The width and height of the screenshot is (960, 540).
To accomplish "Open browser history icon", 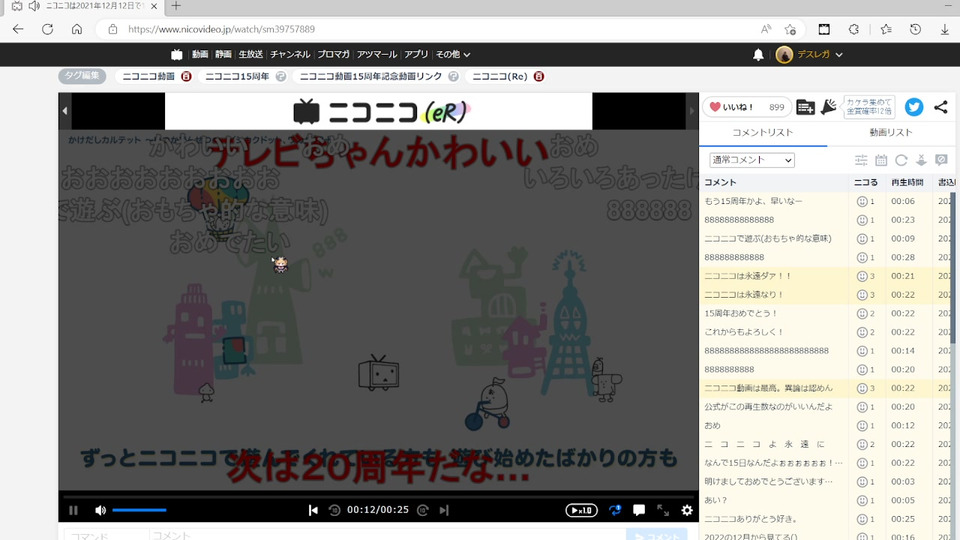I will tap(915, 29).
